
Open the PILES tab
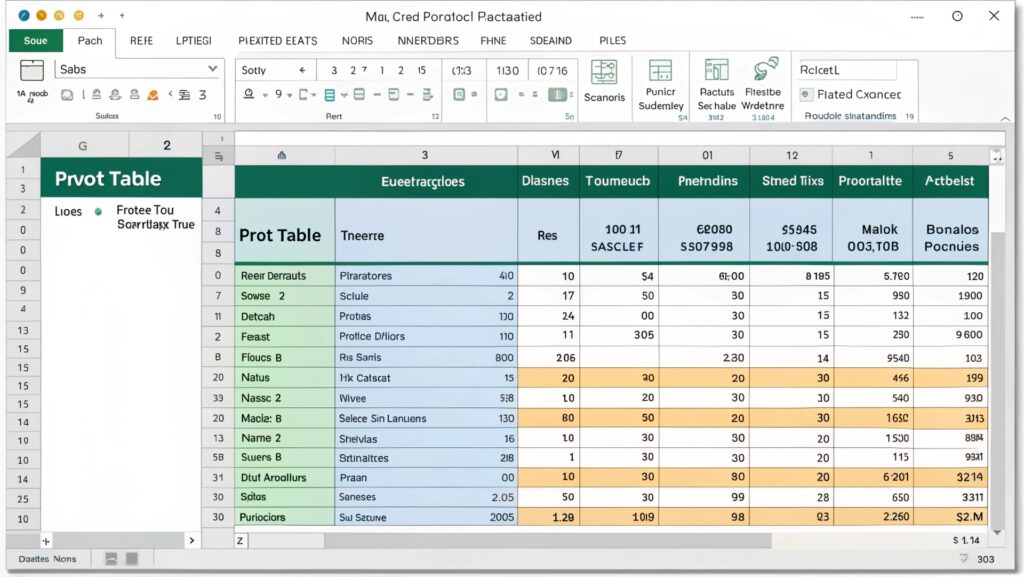[613, 40]
